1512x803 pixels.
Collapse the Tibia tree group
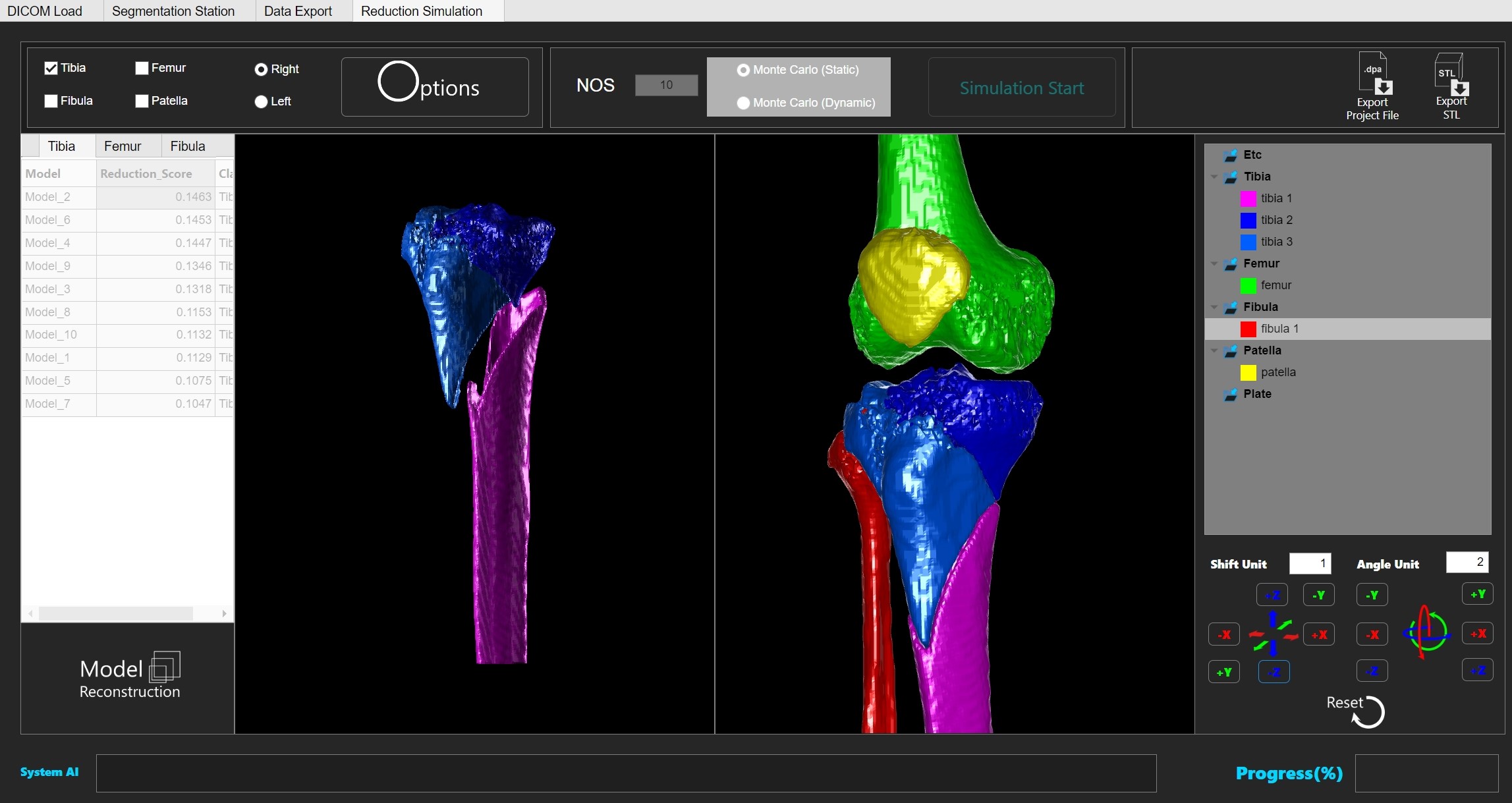click(x=1214, y=177)
